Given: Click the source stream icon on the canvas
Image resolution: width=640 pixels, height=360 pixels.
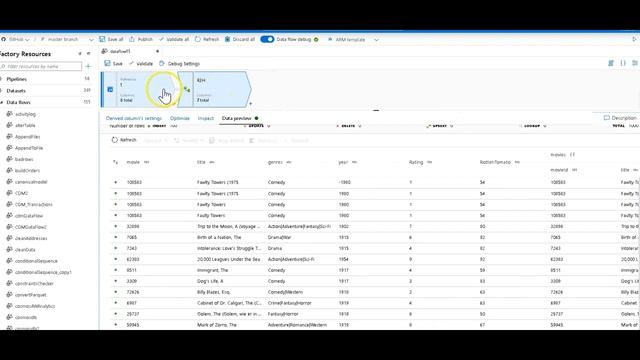Looking at the screenshot, I should (110, 89).
